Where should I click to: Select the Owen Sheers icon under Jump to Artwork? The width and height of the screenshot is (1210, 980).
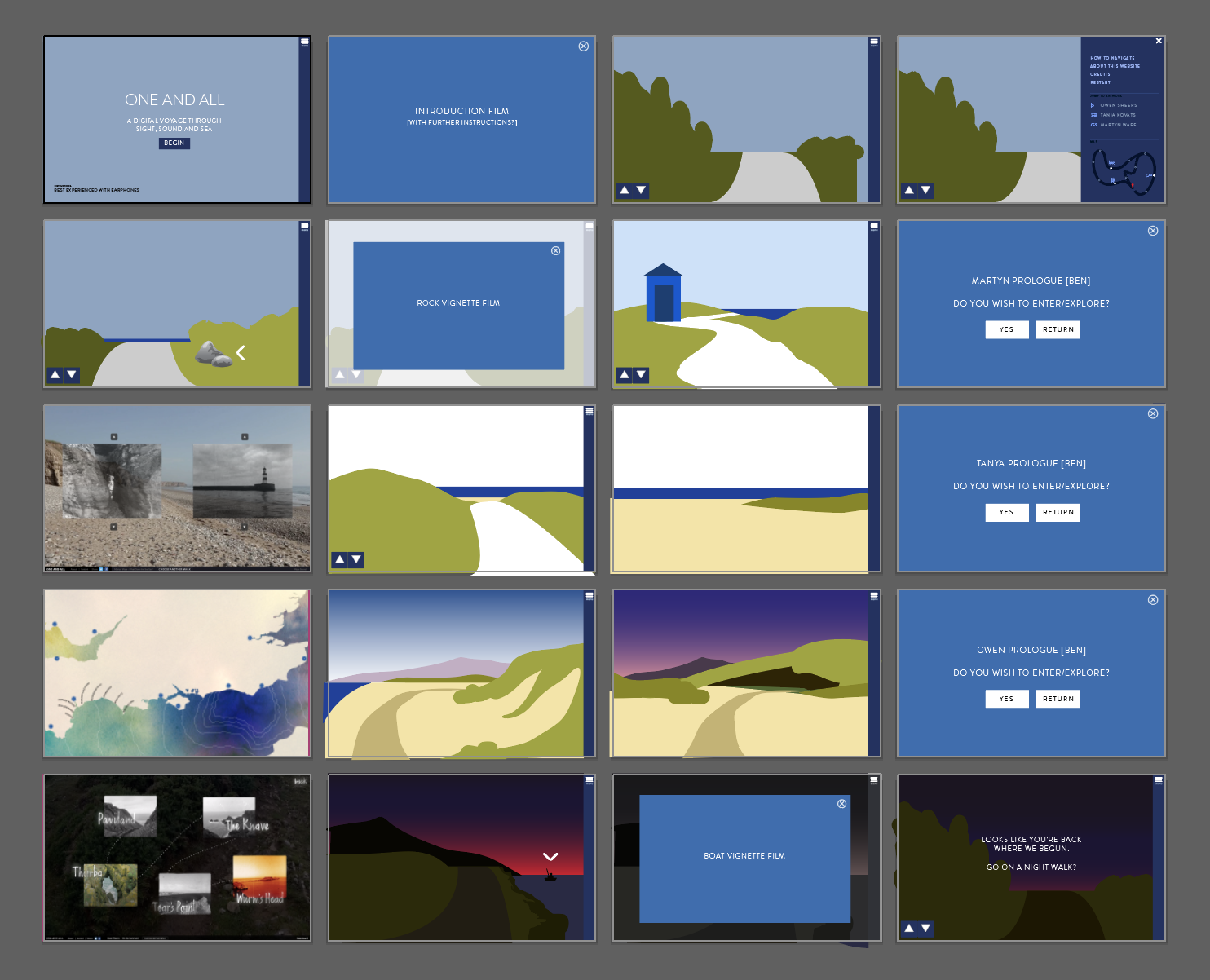[1093, 105]
